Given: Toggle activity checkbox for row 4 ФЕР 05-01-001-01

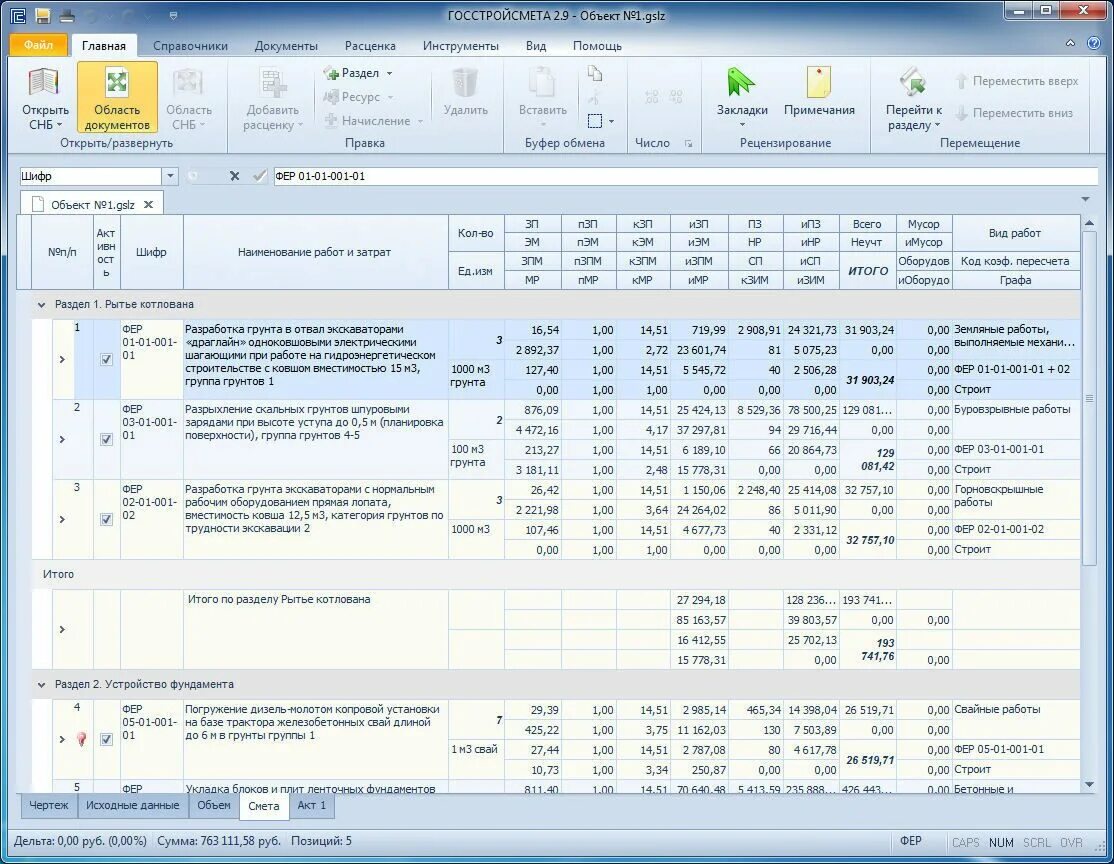Looking at the screenshot, I should tap(106, 739).
